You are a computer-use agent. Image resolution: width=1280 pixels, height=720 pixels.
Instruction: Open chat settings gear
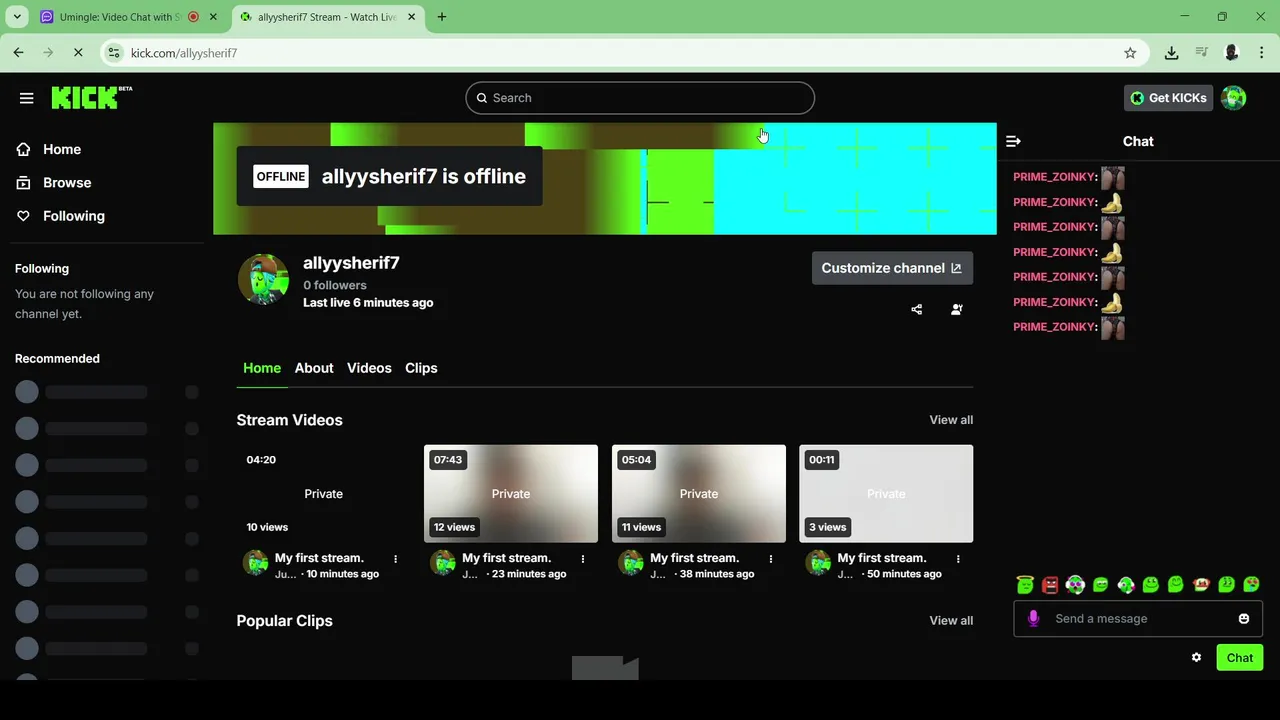tap(1196, 658)
